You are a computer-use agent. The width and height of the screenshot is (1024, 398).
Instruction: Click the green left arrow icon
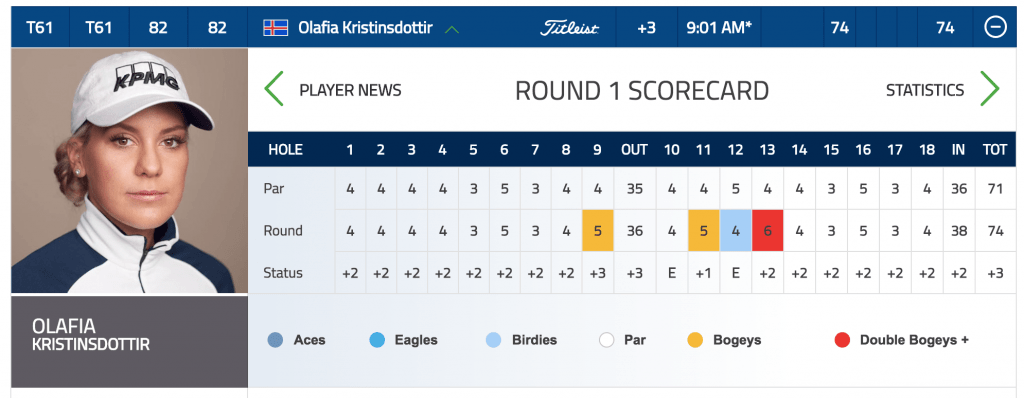(x=274, y=90)
